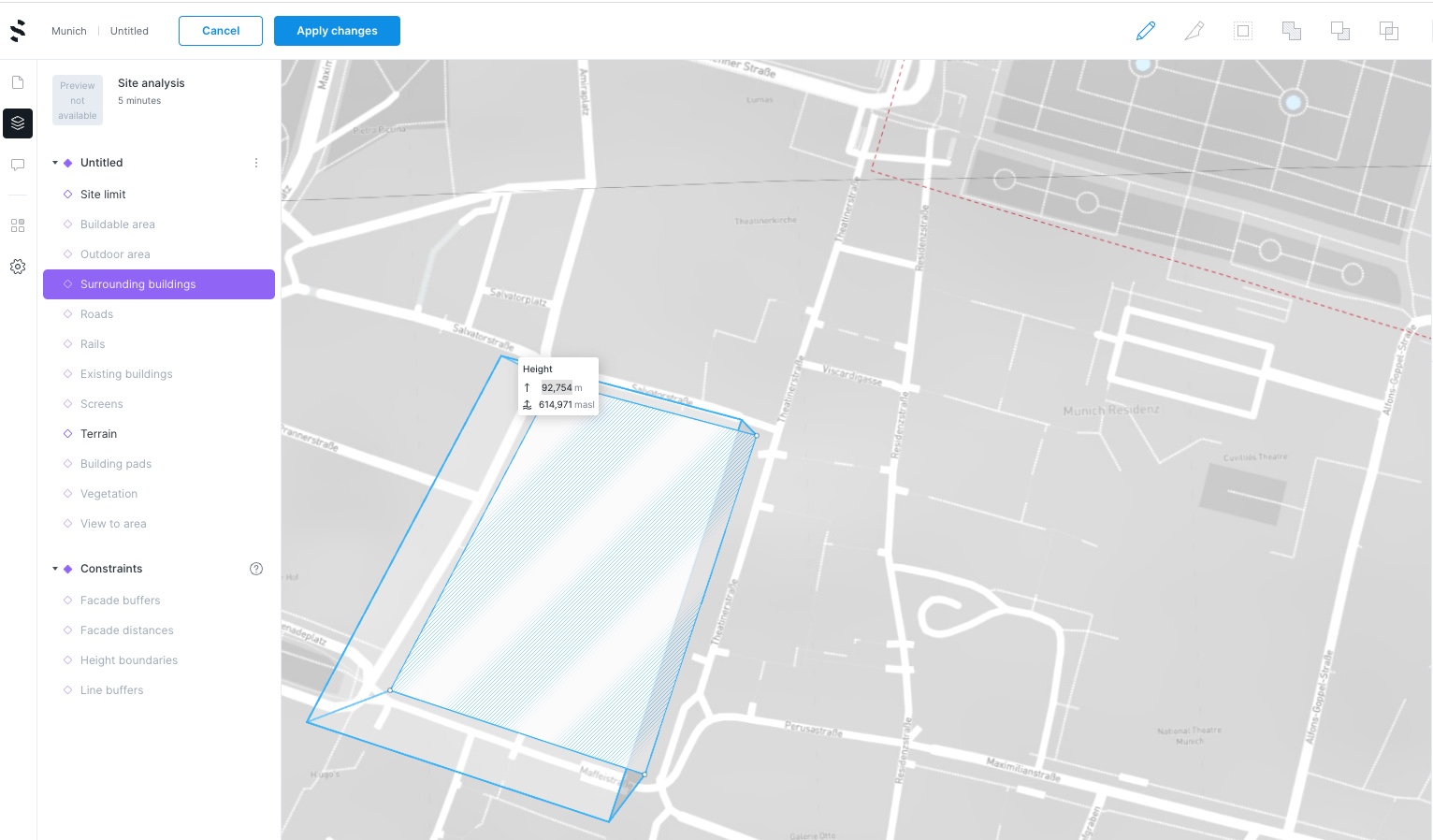
Task: Select the Terrain layer
Action: 98,433
